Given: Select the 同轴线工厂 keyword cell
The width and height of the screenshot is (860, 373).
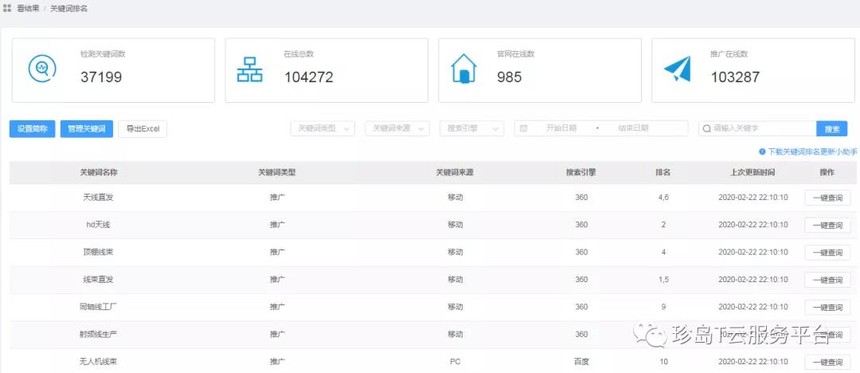Looking at the screenshot, I should tap(99, 307).
